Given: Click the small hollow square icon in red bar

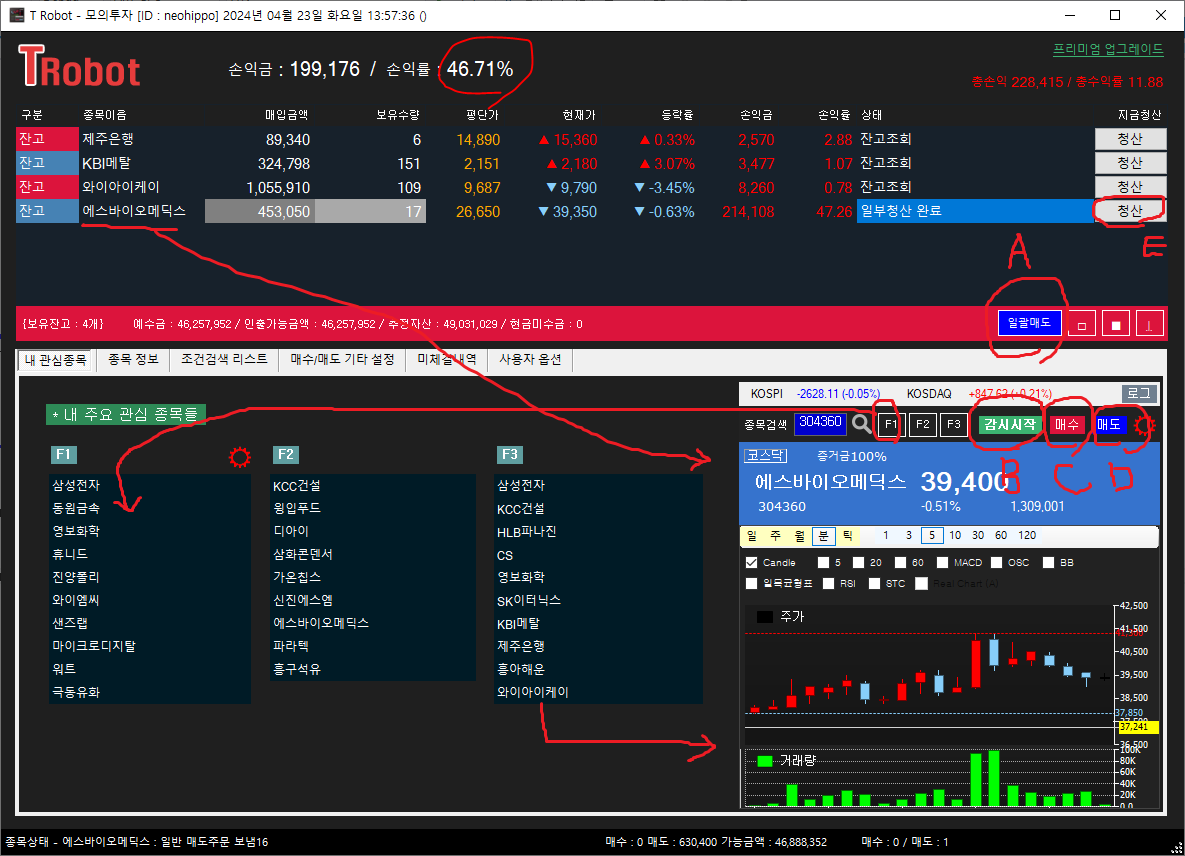Looking at the screenshot, I should click(1081, 324).
